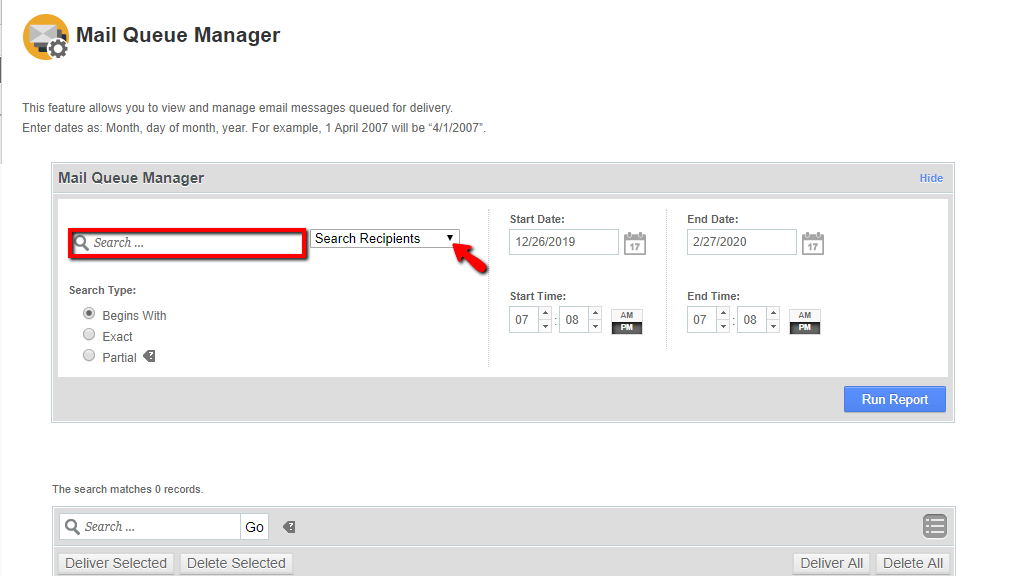The height and width of the screenshot is (576, 1024).
Task: Click the help tag icon beside Partial
Action: 150,357
